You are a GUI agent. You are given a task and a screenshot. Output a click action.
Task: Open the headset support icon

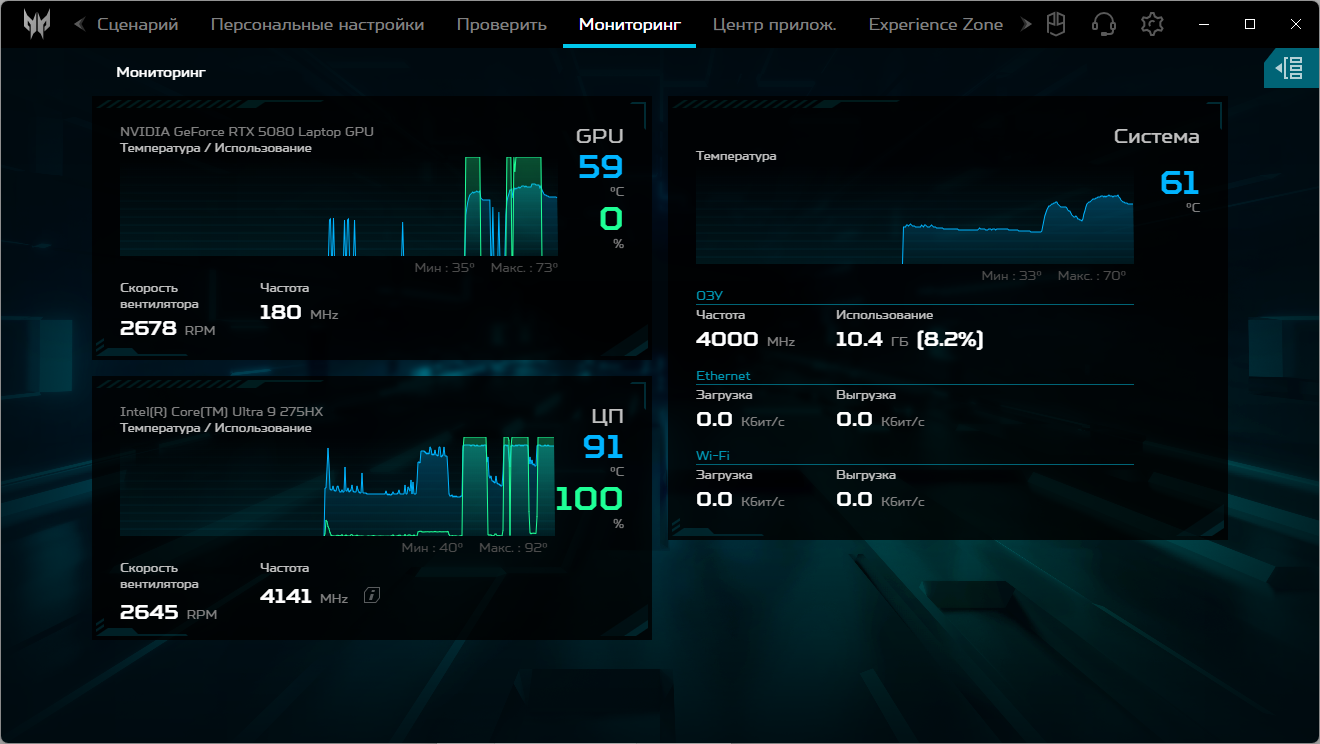pos(1104,24)
